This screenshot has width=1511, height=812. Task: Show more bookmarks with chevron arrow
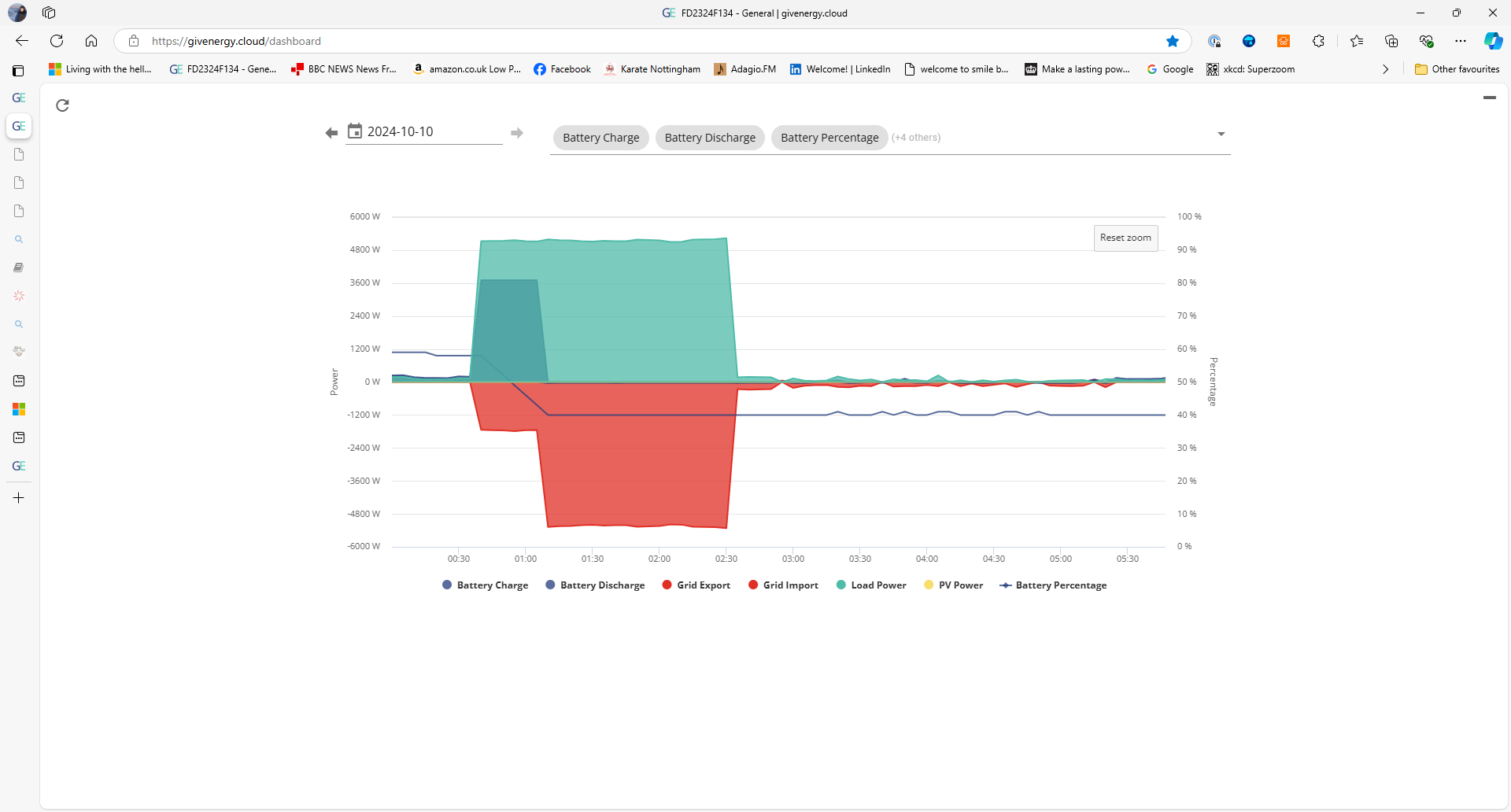point(1386,69)
